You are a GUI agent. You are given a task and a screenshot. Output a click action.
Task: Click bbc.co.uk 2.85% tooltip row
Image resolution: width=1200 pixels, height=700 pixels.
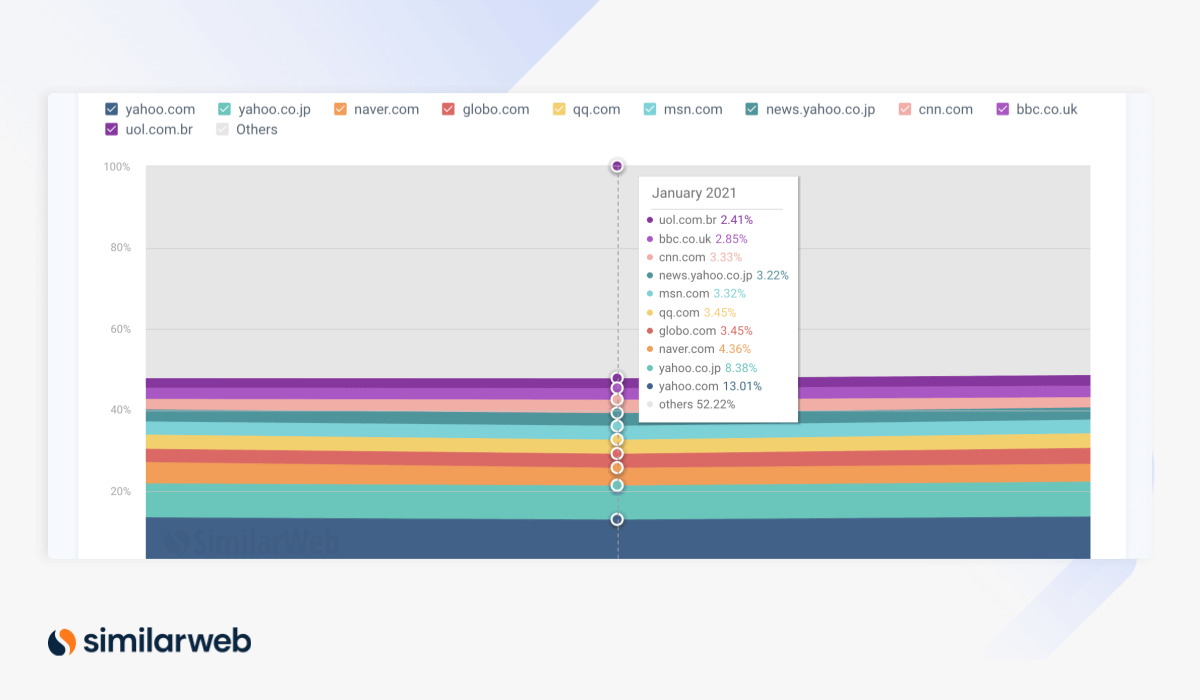[x=697, y=239]
